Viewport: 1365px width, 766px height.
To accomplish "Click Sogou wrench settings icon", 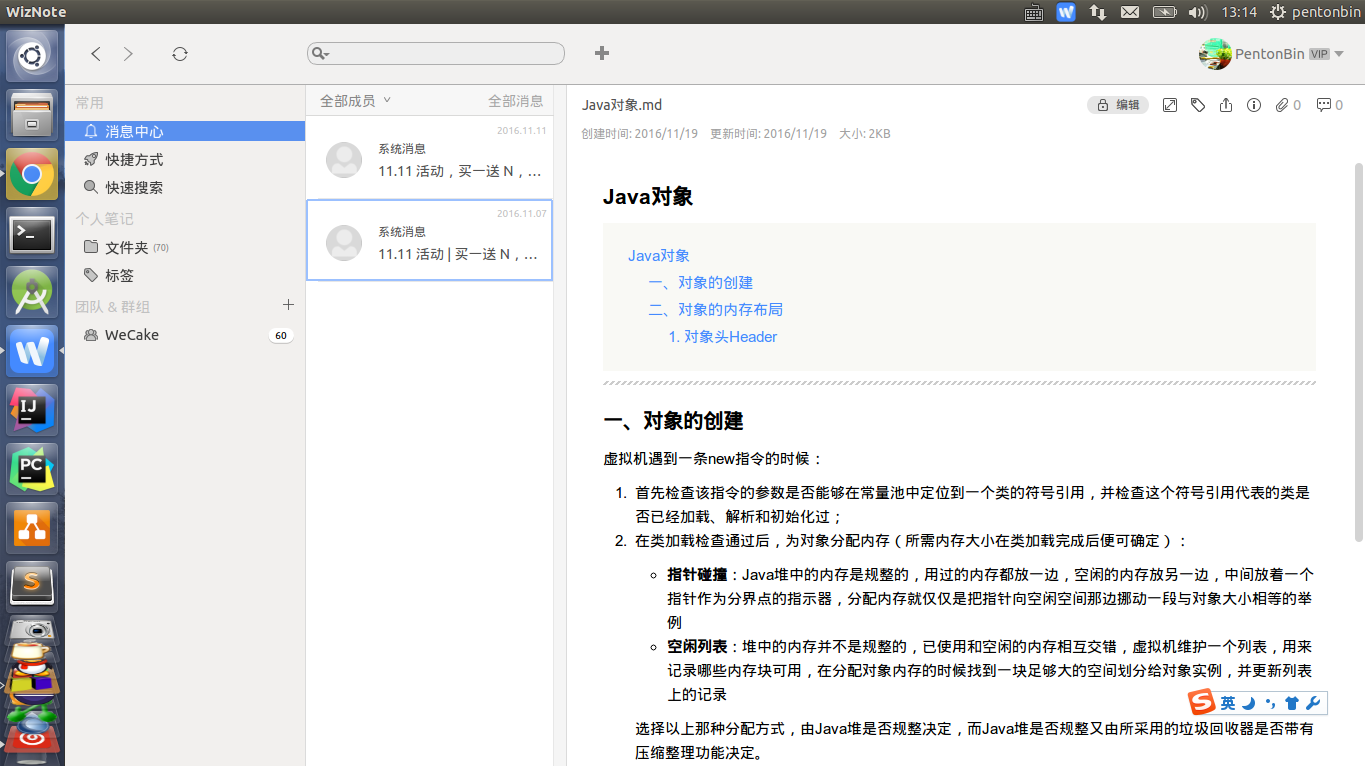I will [x=1313, y=703].
